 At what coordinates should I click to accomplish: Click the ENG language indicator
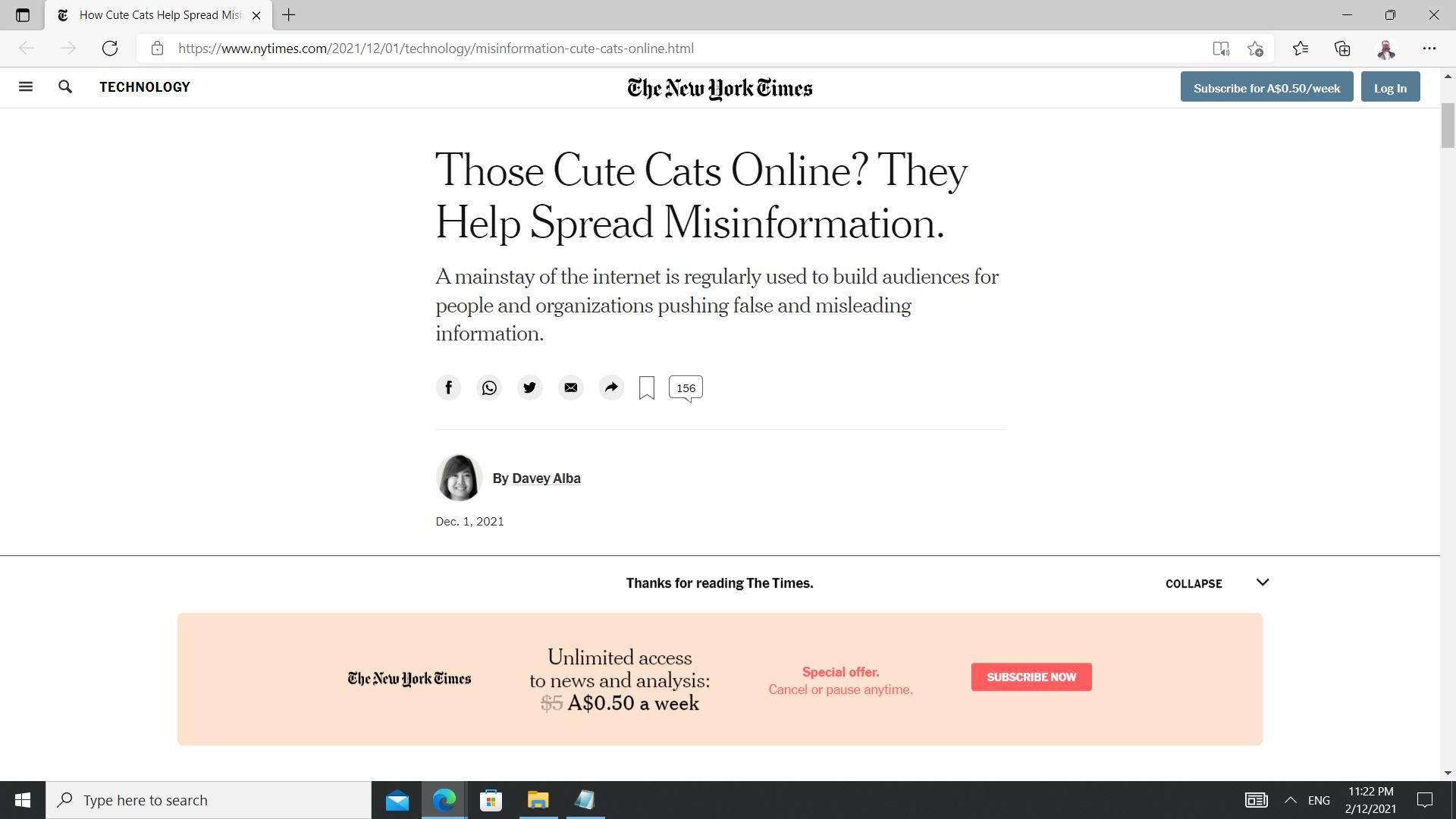pos(1319,800)
